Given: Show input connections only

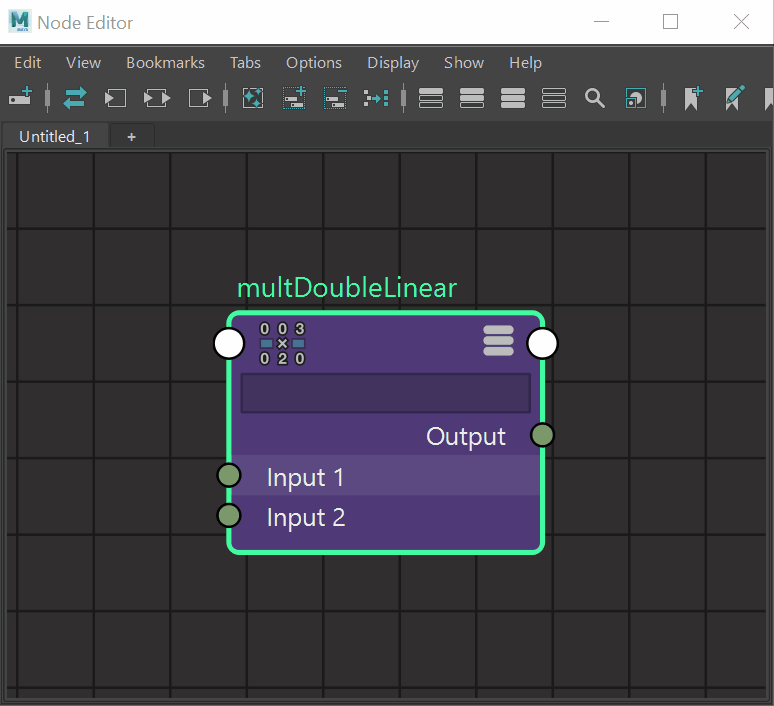Looking at the screenshot, I should click(x=116, y=98).
